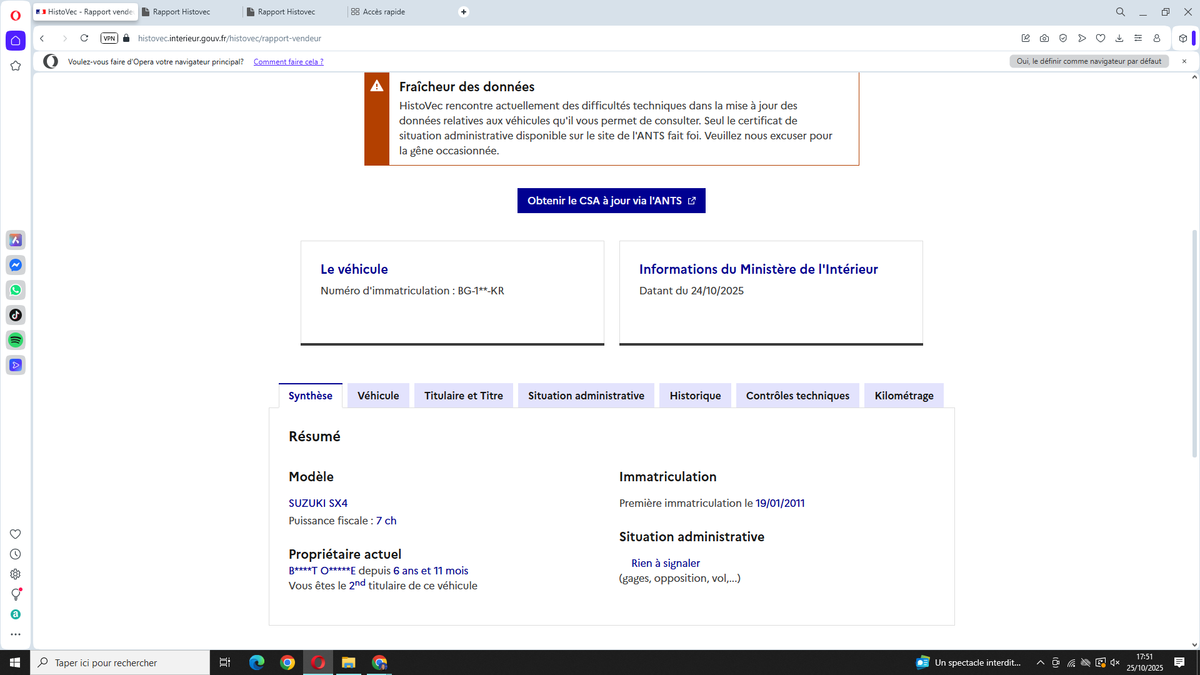Open the 'Titulaire et Titre' tab
Viewport: 1200px width, 675px height.
click(x=464, y=396)
